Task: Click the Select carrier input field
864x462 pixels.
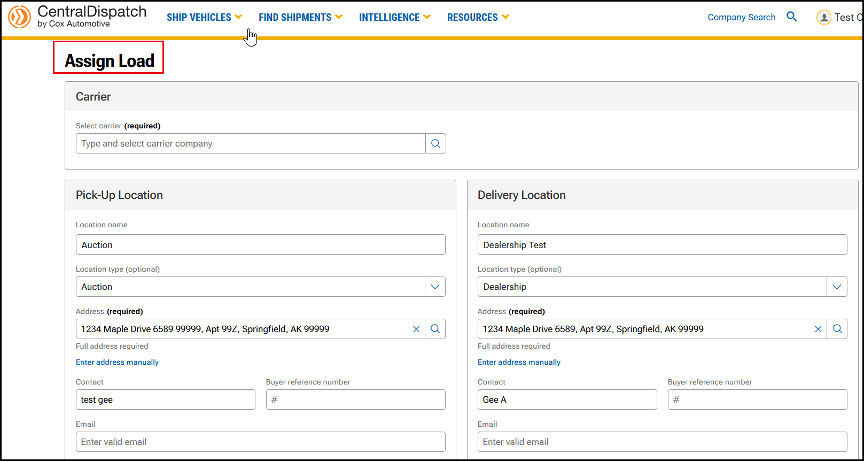Action: pos(251,143)
